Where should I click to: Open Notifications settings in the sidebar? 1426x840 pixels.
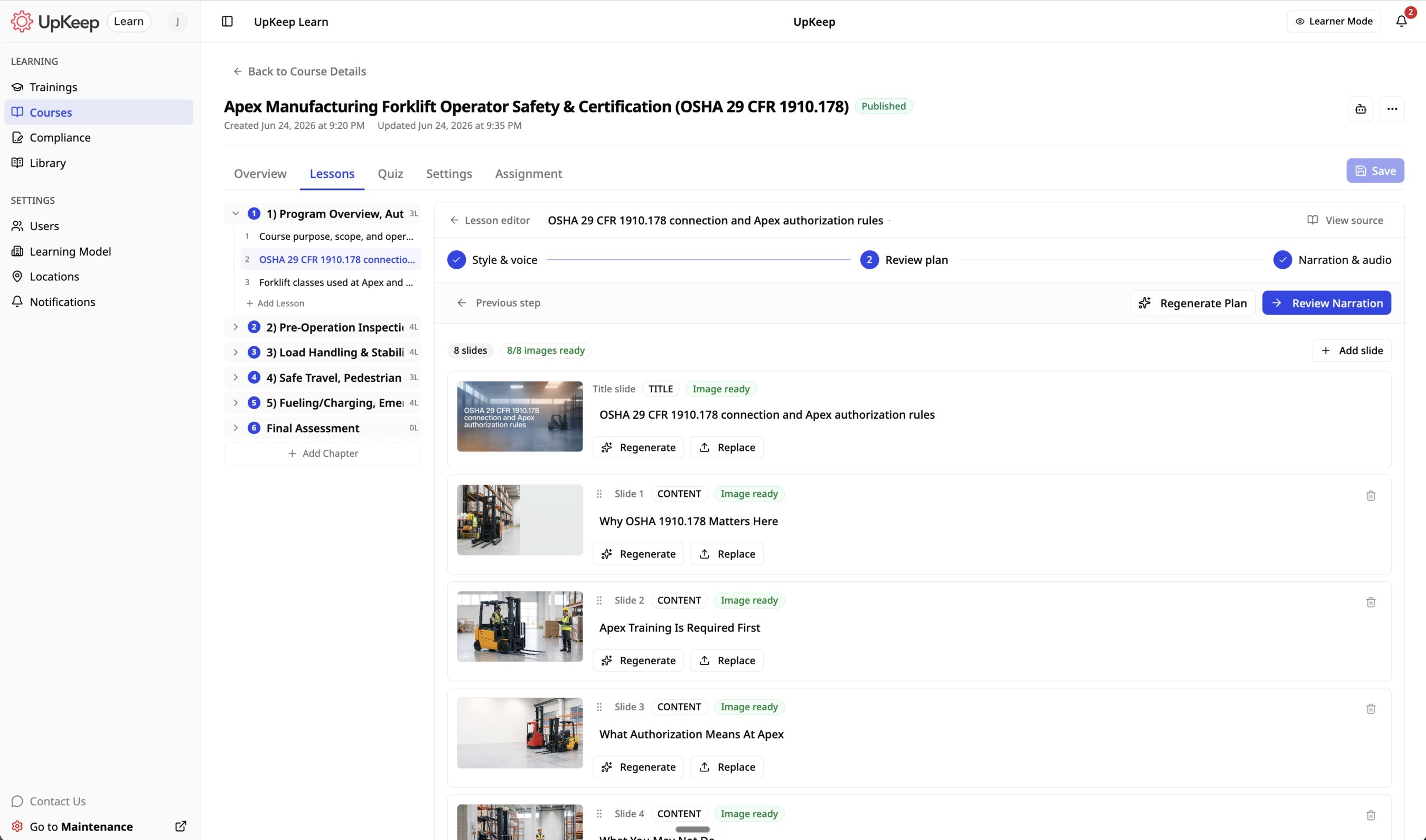[x=99, y=301]
